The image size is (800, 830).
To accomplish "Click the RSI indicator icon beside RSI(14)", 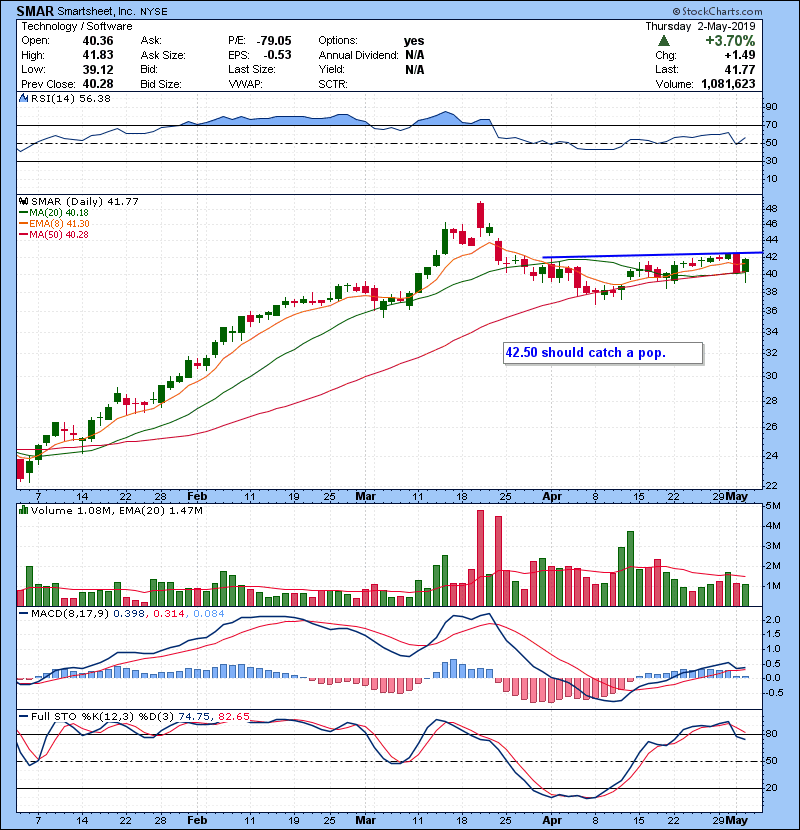I will (23, 98).
